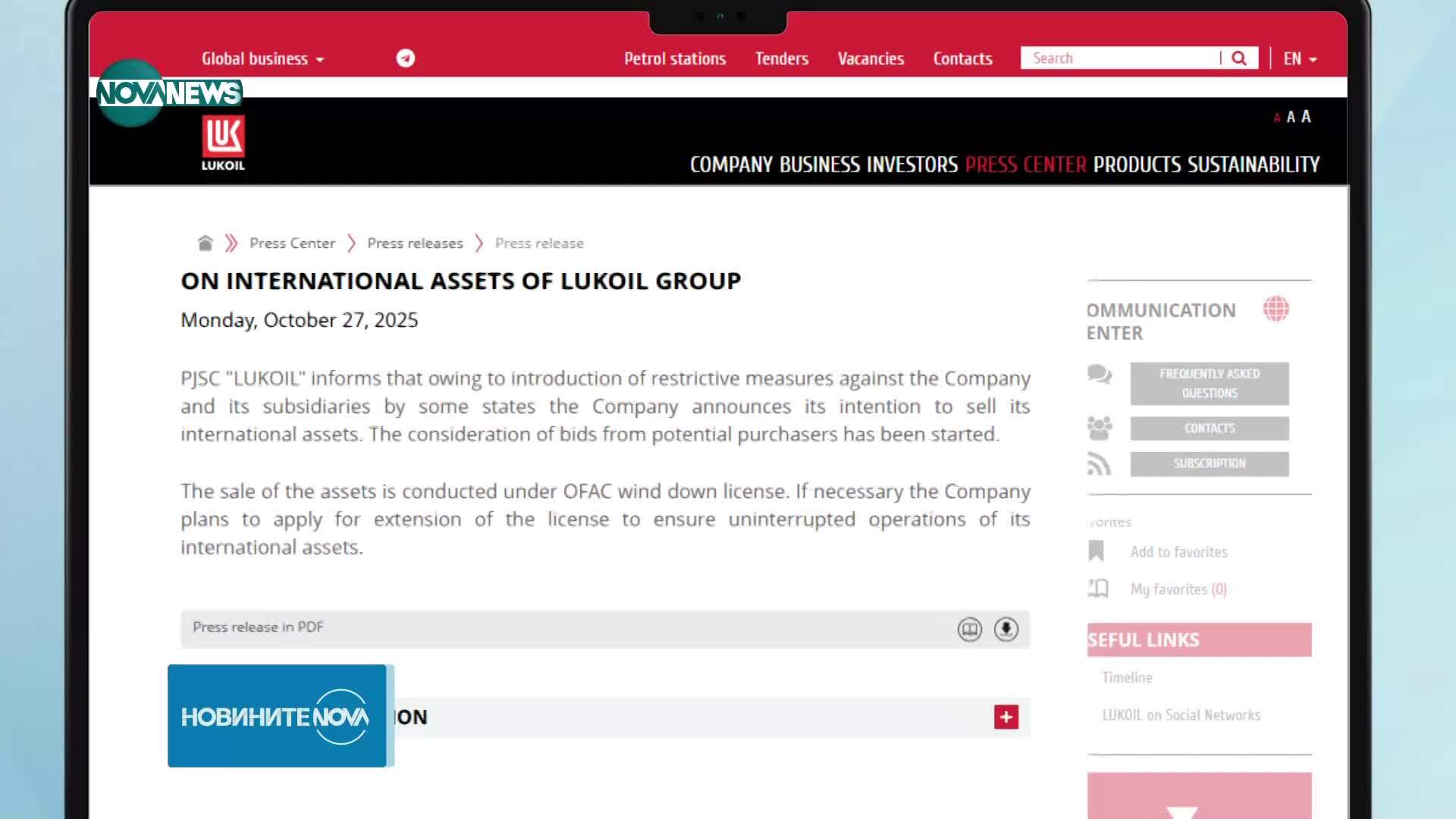Click the Search input field
This screenshot has width=1456, height=819.
tap(1120, 58)
